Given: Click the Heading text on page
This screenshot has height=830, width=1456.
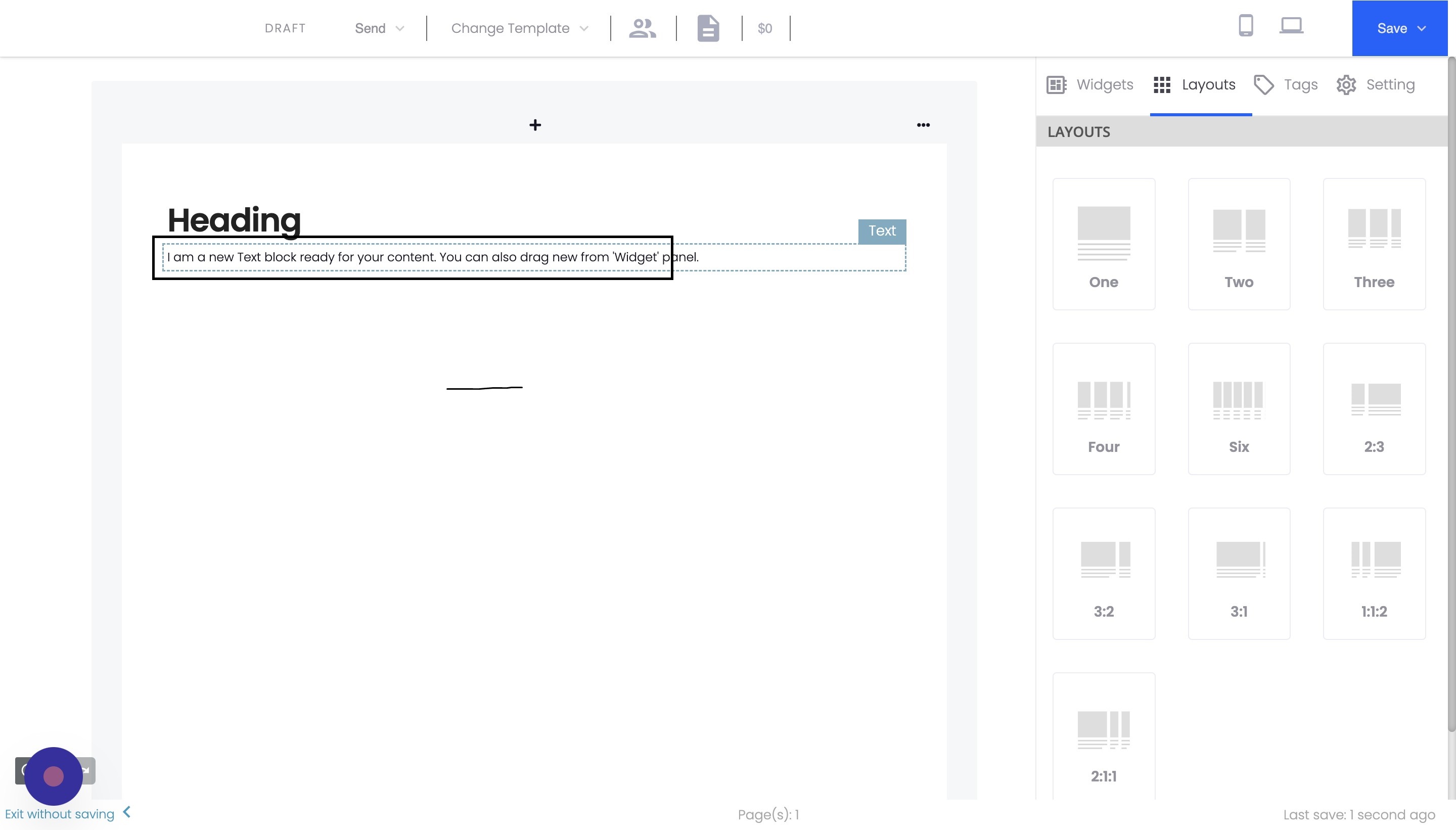Looking at the screenshot, I should click(x=234, y=220).
